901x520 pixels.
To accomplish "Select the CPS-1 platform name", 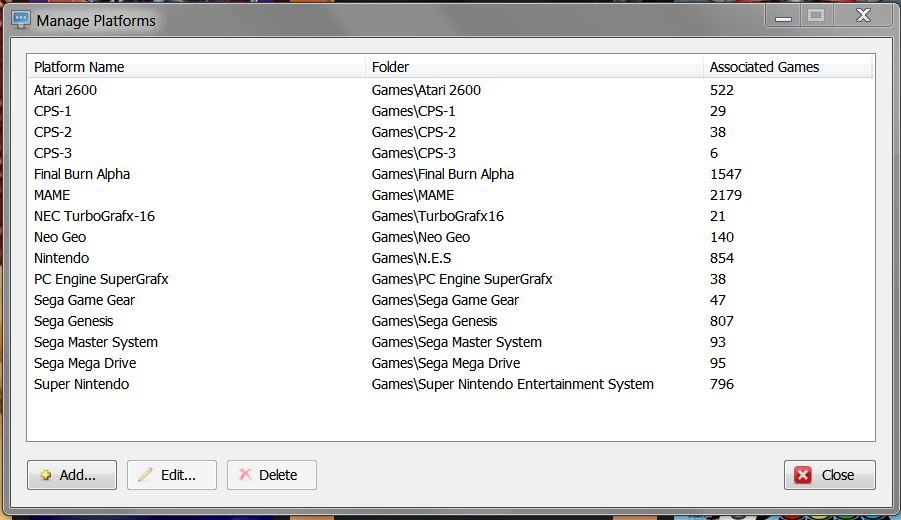I will click(x=52, y=111).
